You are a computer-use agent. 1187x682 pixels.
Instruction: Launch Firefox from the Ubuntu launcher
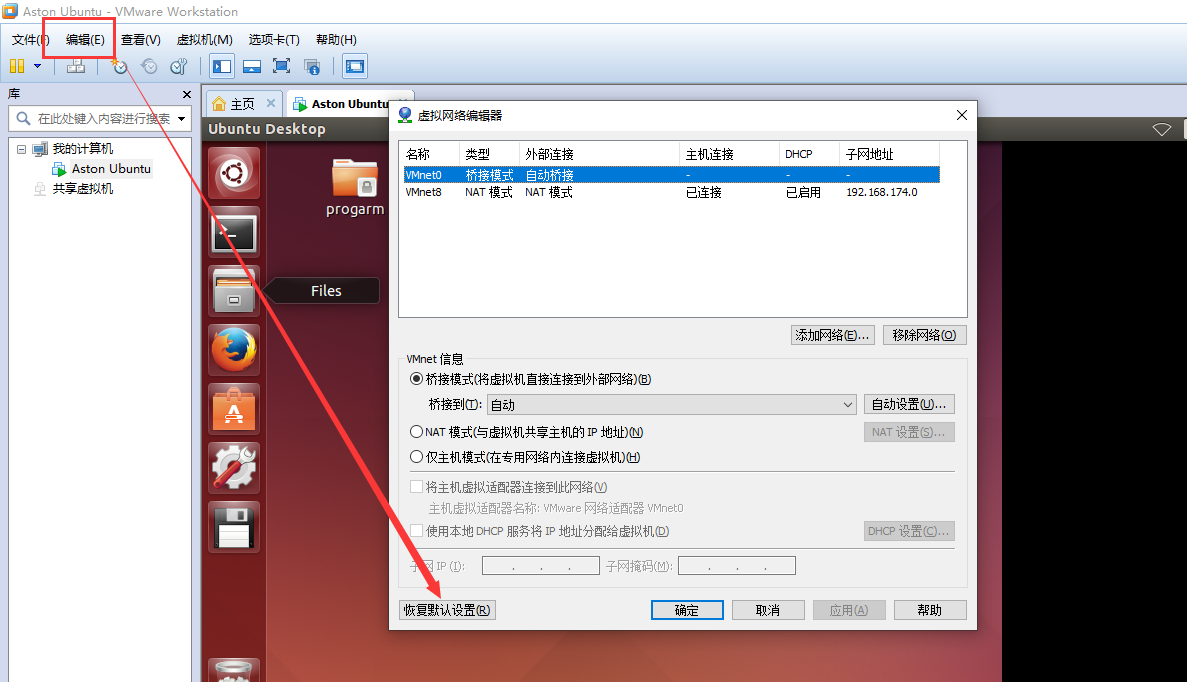(x=234, y=350)
